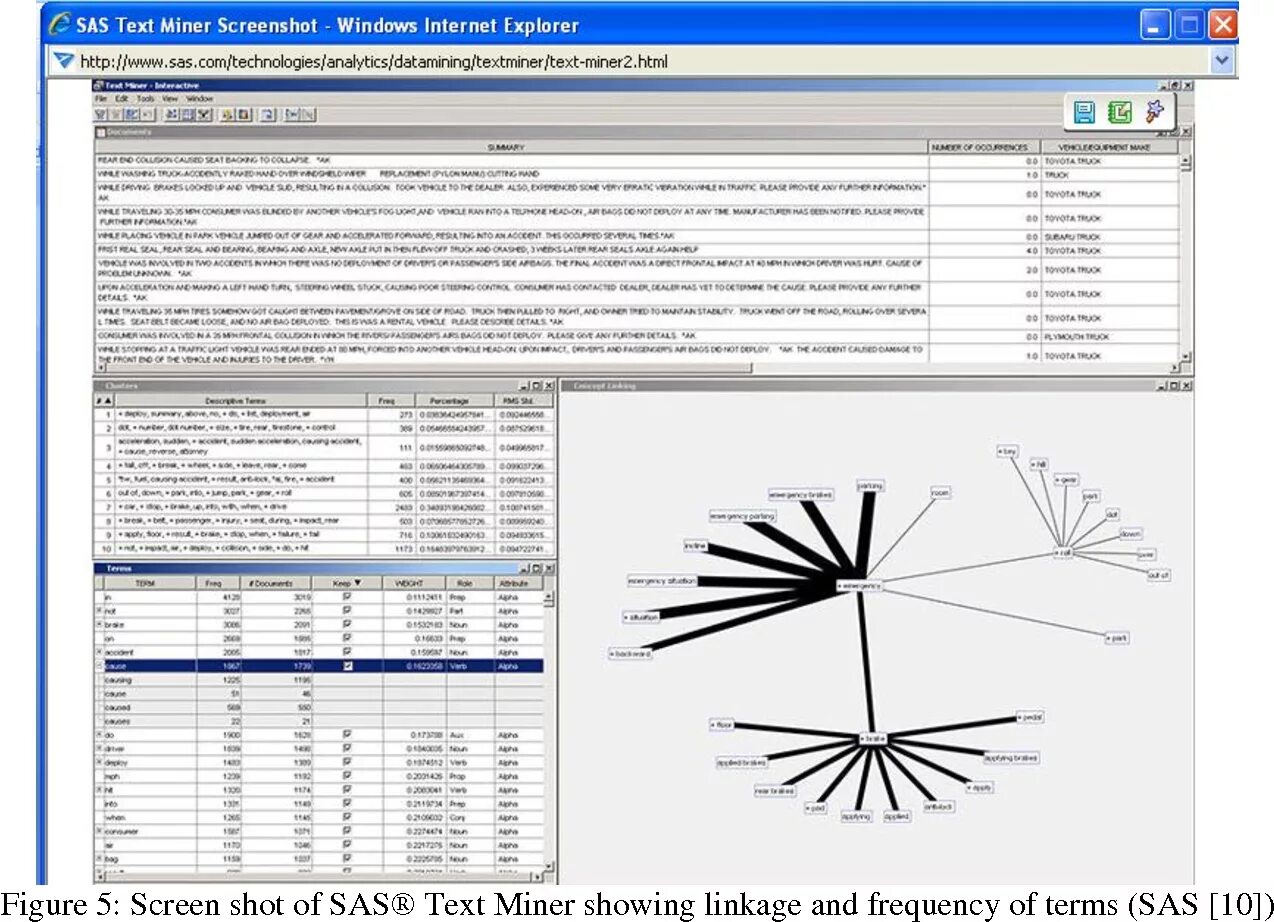The height and width of the screenshot is (922, 1274).
Task: Select the '+ roll' node in graph
Action: pos(1064,552)
